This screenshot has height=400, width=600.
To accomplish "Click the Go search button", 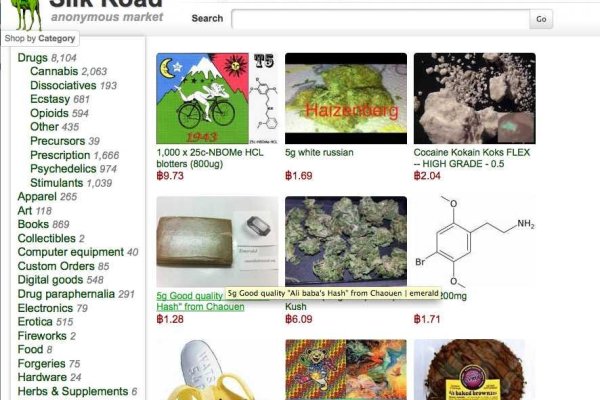I will click(x=541, y=19).
